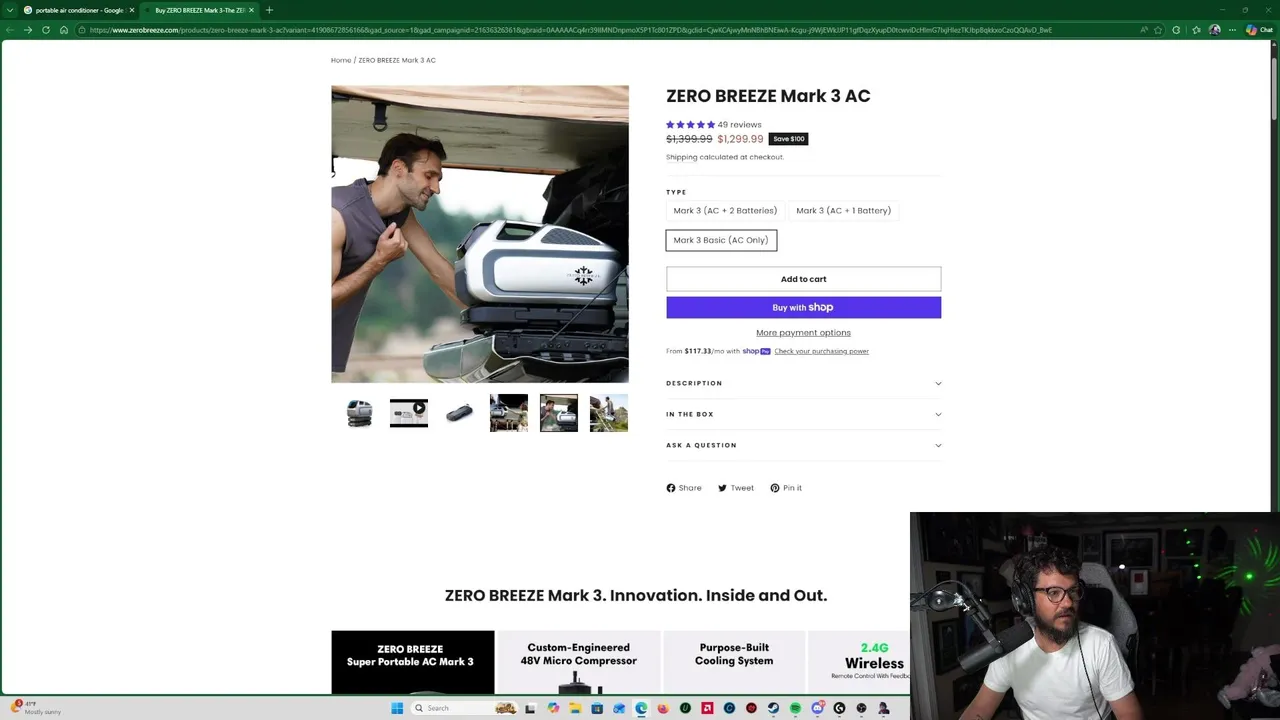Tweet this product
The width and height of the screenshot is (1280, 720).
point(736,488)
